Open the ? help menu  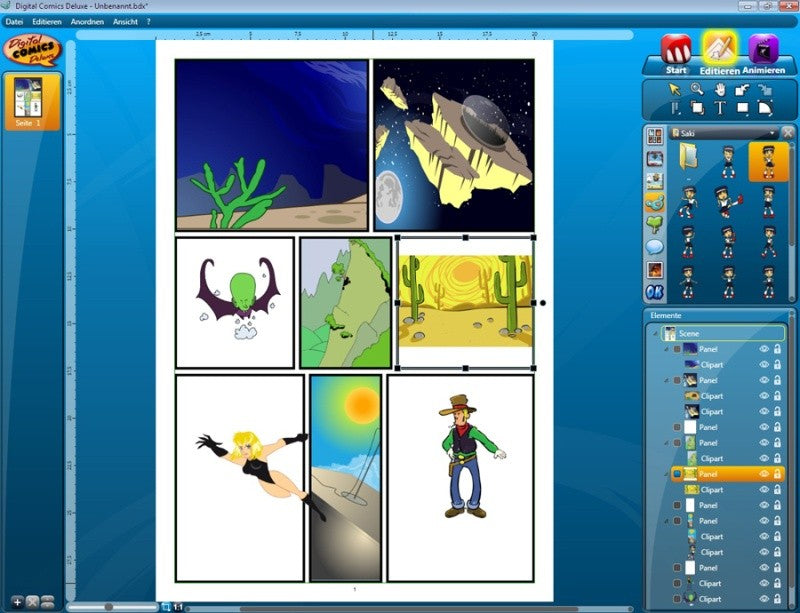148,22
